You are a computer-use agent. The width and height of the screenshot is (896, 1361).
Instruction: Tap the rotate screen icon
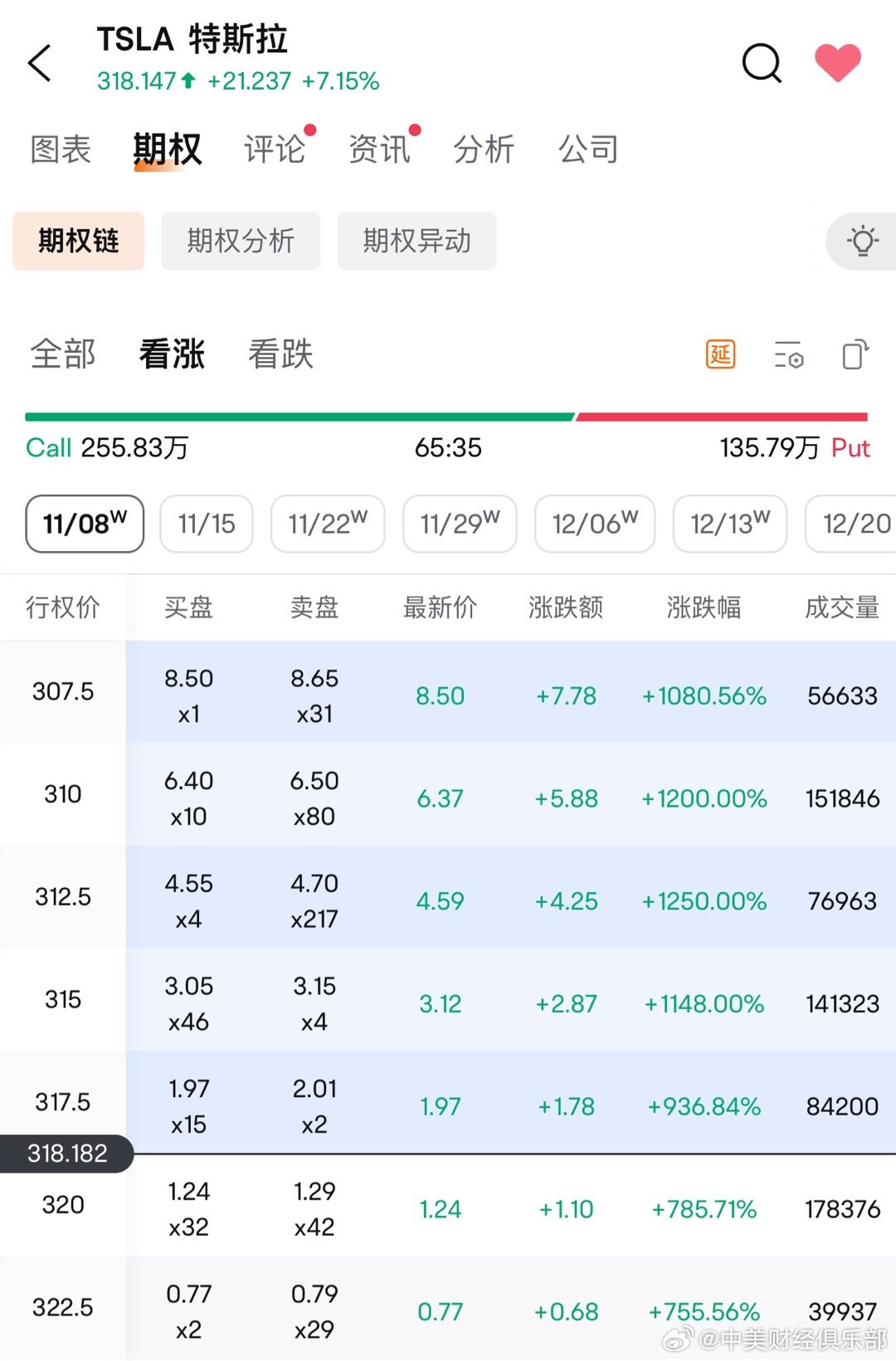(x=855, y=355)
